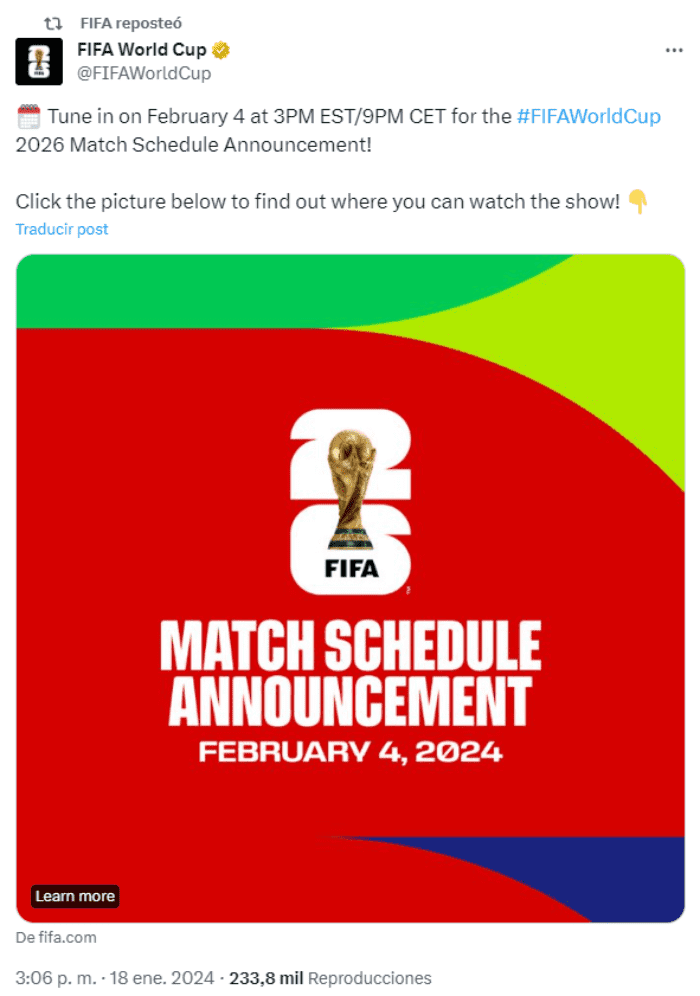Open the "FIFA reposteó" repost label

click(131, 22)
